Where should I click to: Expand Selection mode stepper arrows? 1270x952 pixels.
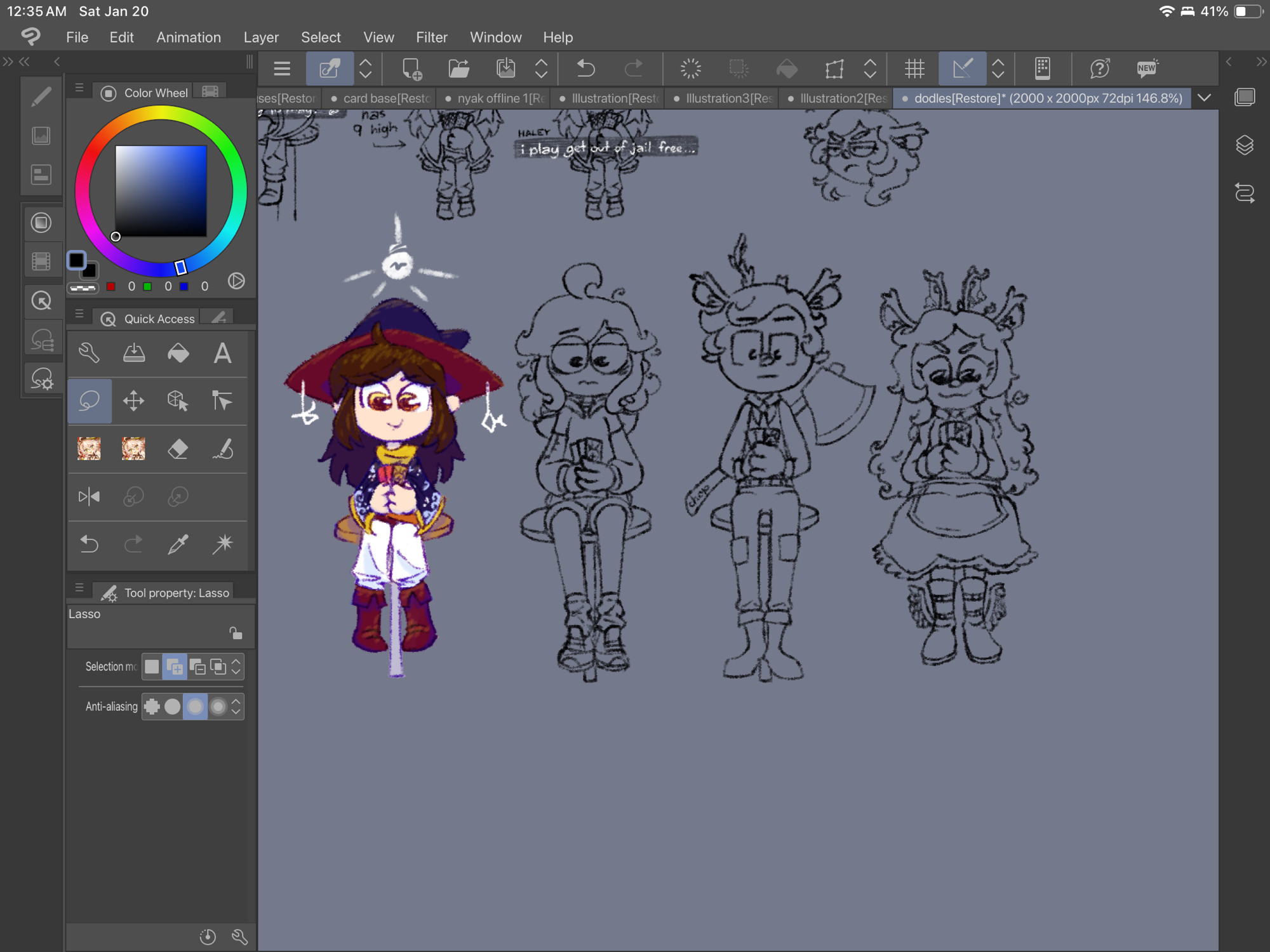coord(236,666)
